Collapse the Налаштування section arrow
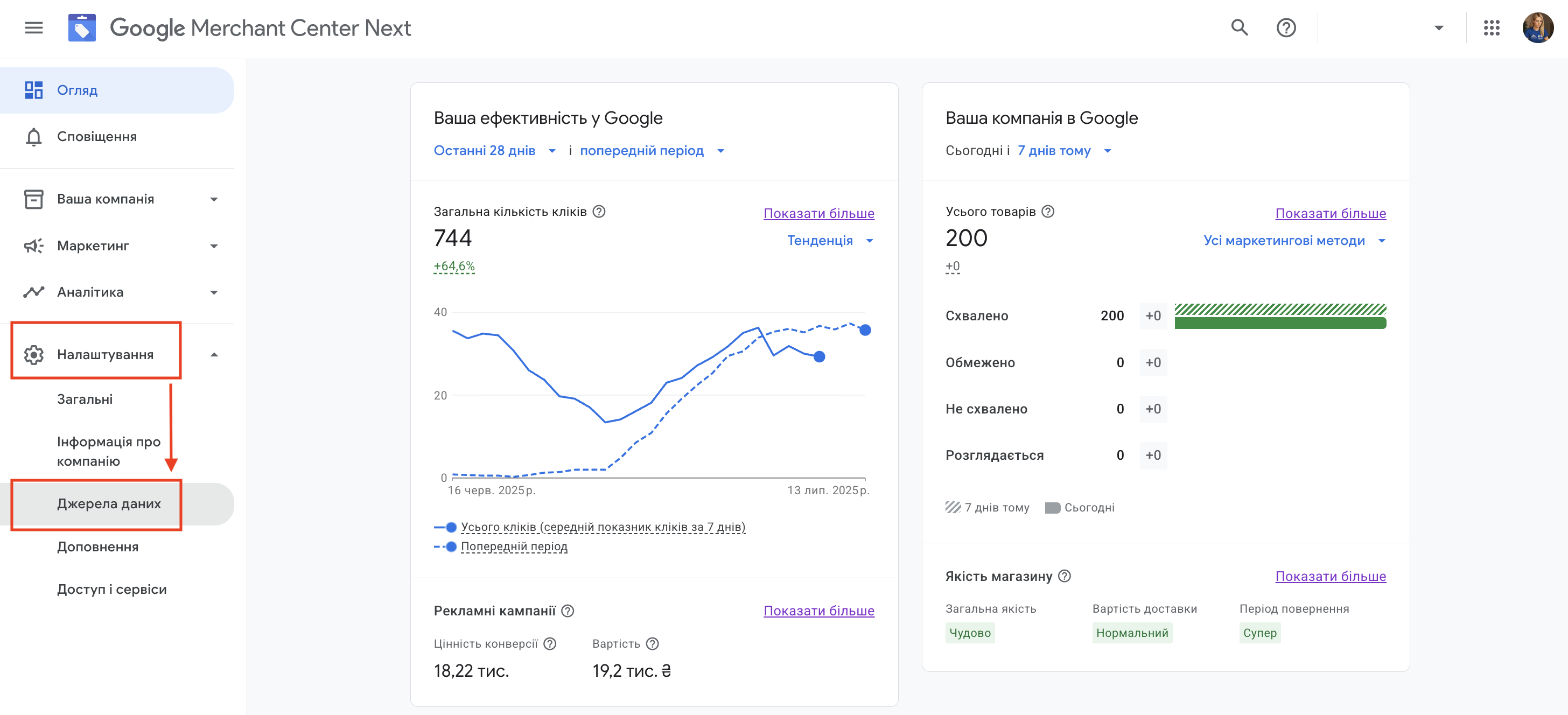This screenshot has width=1568, height=715. 214,355
